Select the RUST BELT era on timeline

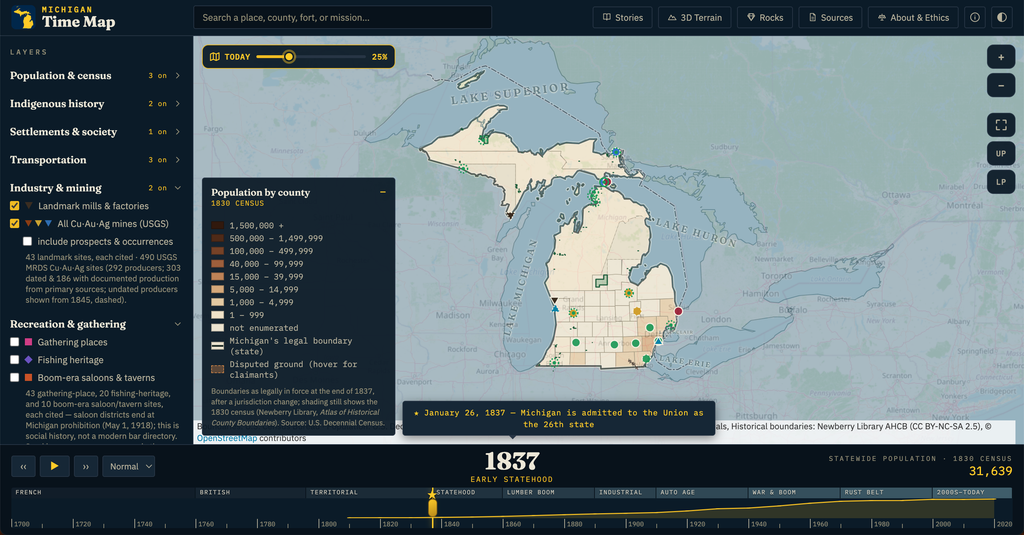(886, 493)
